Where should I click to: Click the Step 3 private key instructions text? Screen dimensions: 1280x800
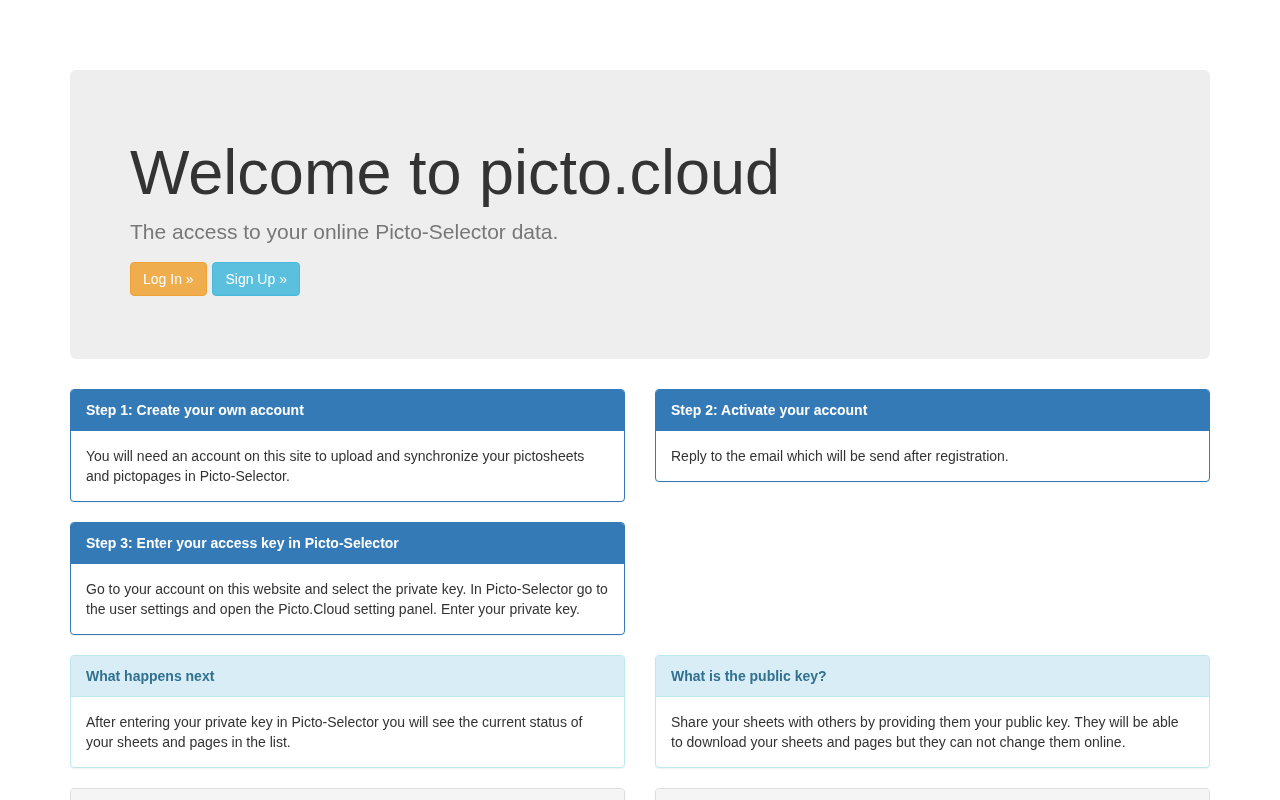click(347, 599)
